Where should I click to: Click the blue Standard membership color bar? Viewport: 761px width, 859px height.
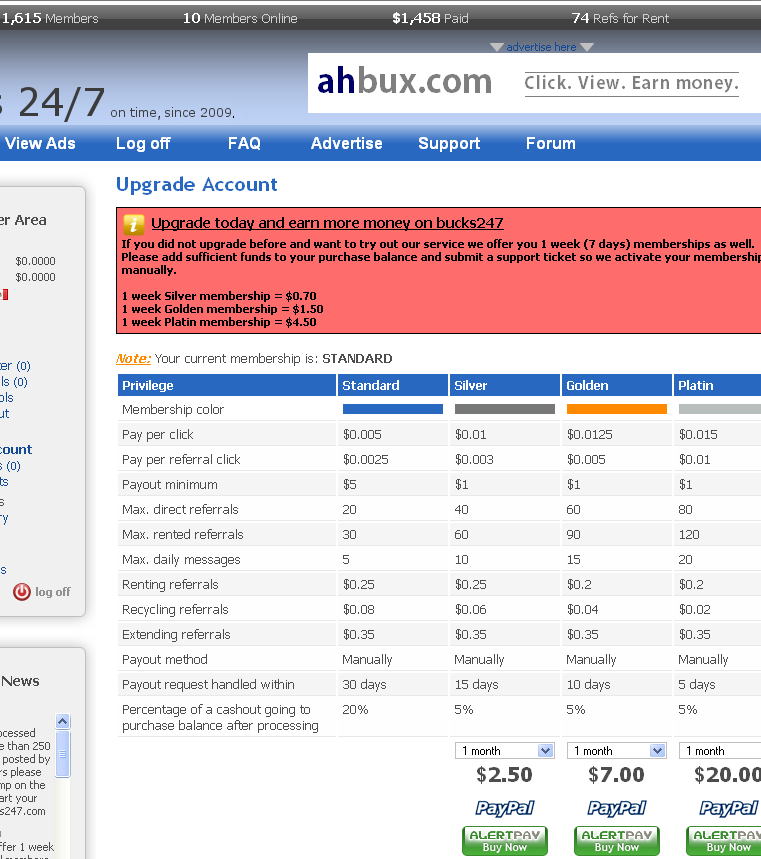(393, 409)
